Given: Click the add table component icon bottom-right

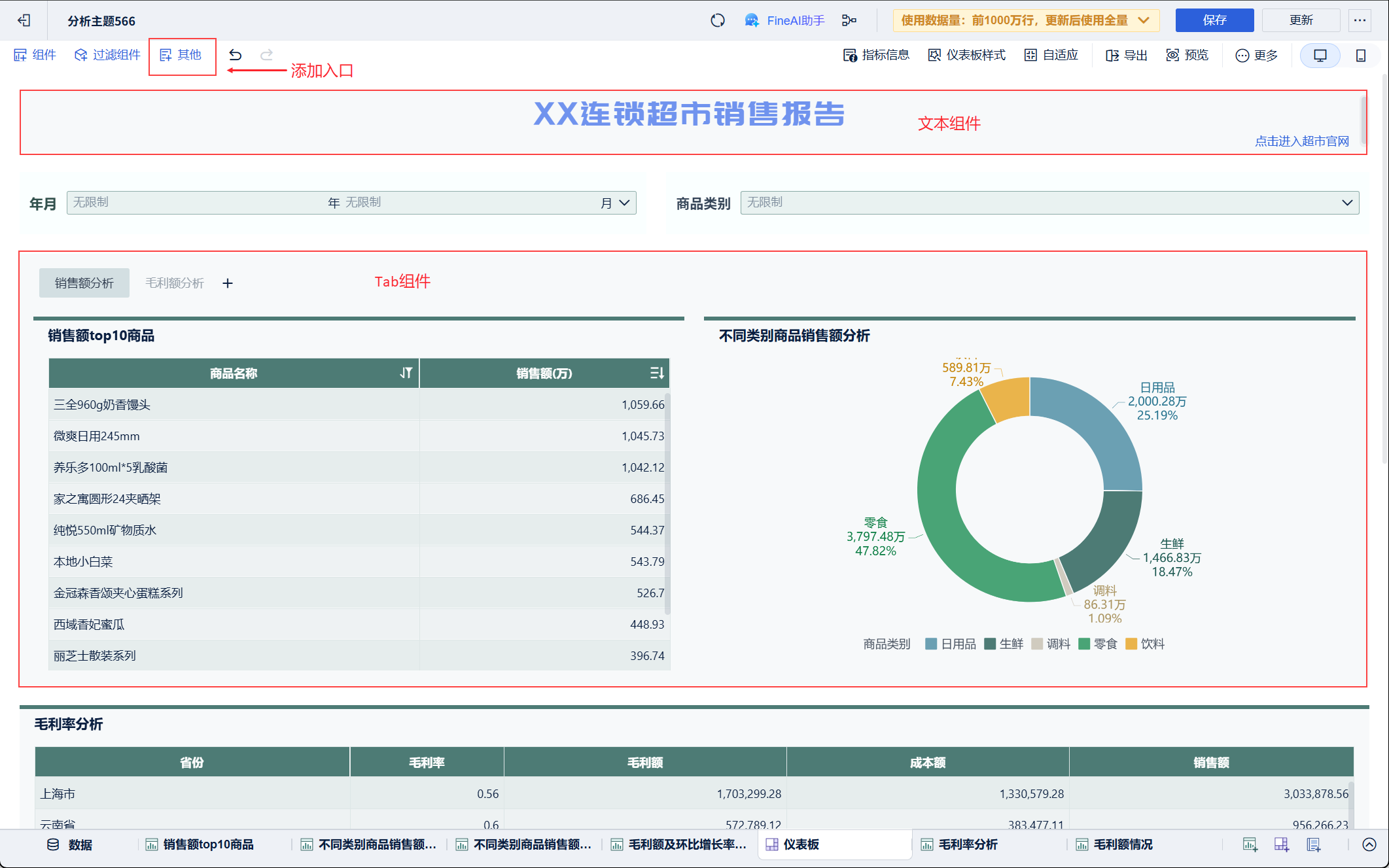Looking at the screenshot, I should point(1250,844).
